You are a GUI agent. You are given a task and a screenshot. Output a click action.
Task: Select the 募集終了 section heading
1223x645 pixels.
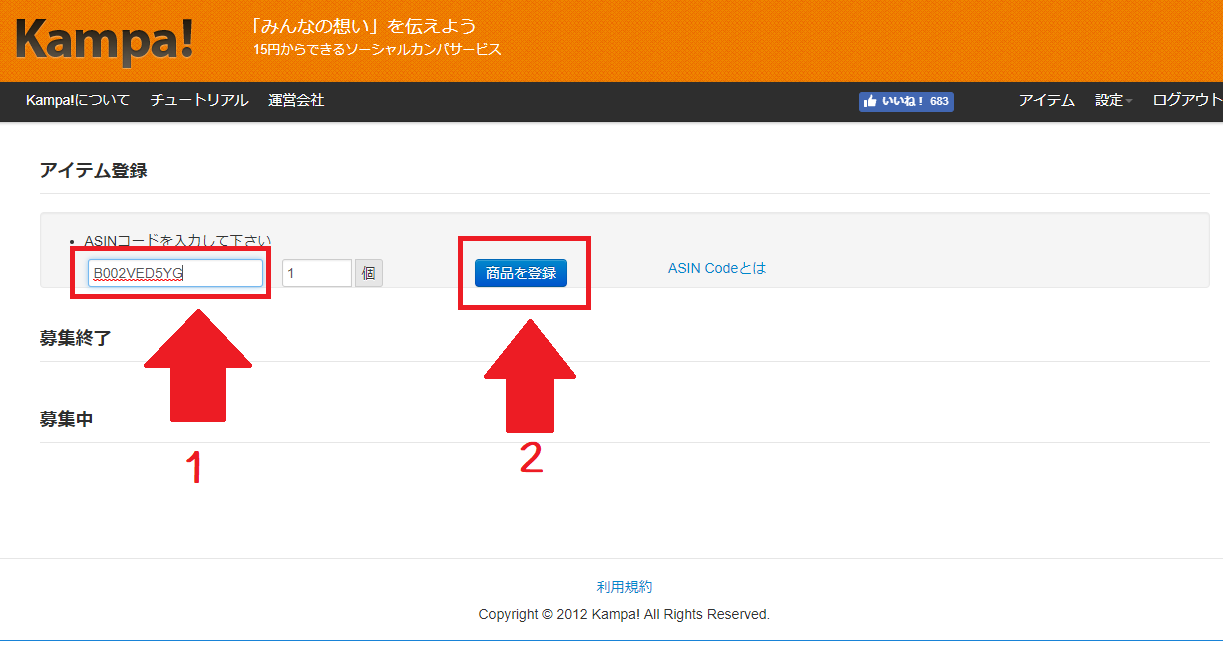[76, 338]
